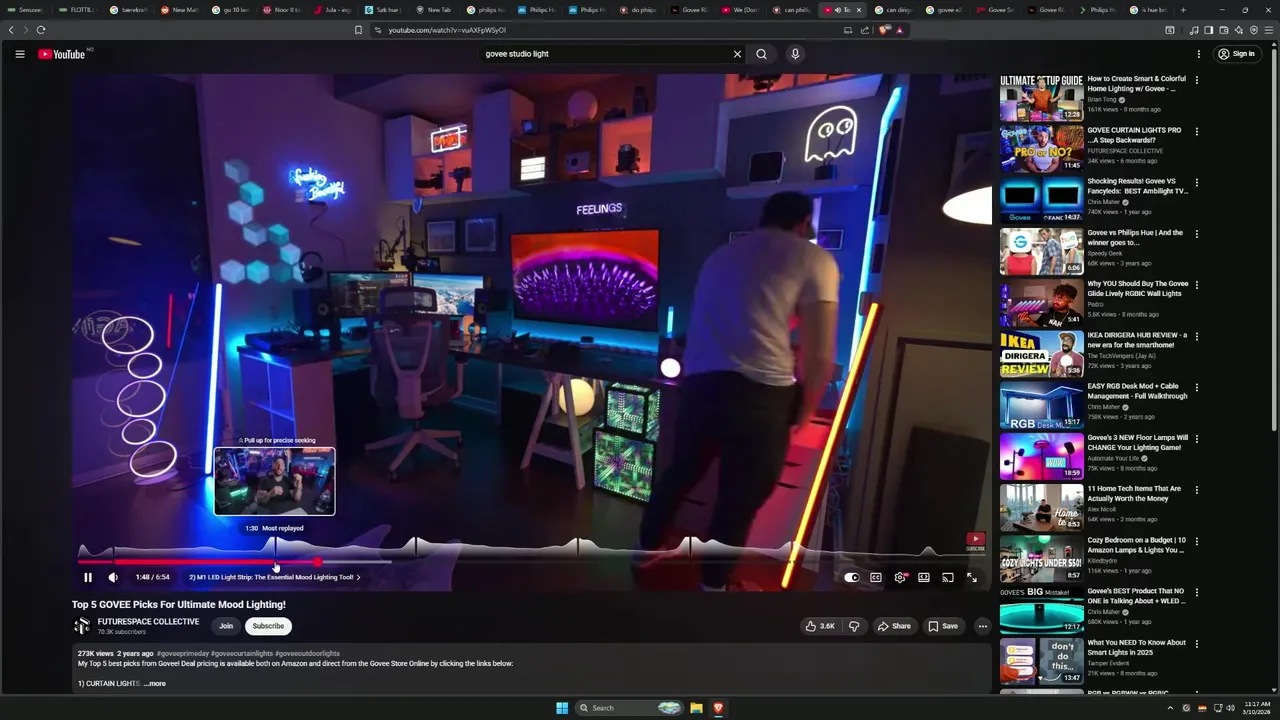Share the video

pyautogui.click(x=894, y=626)
